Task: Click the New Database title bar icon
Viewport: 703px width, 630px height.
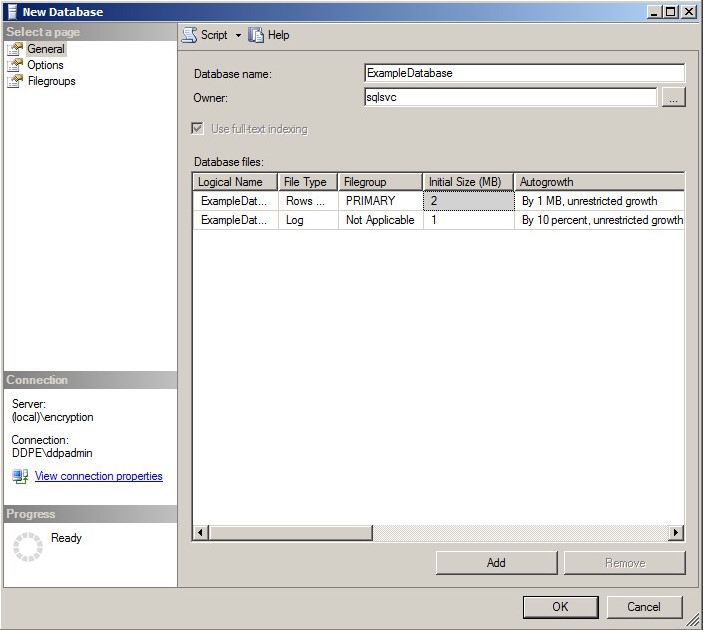Action: pos(12,12)
